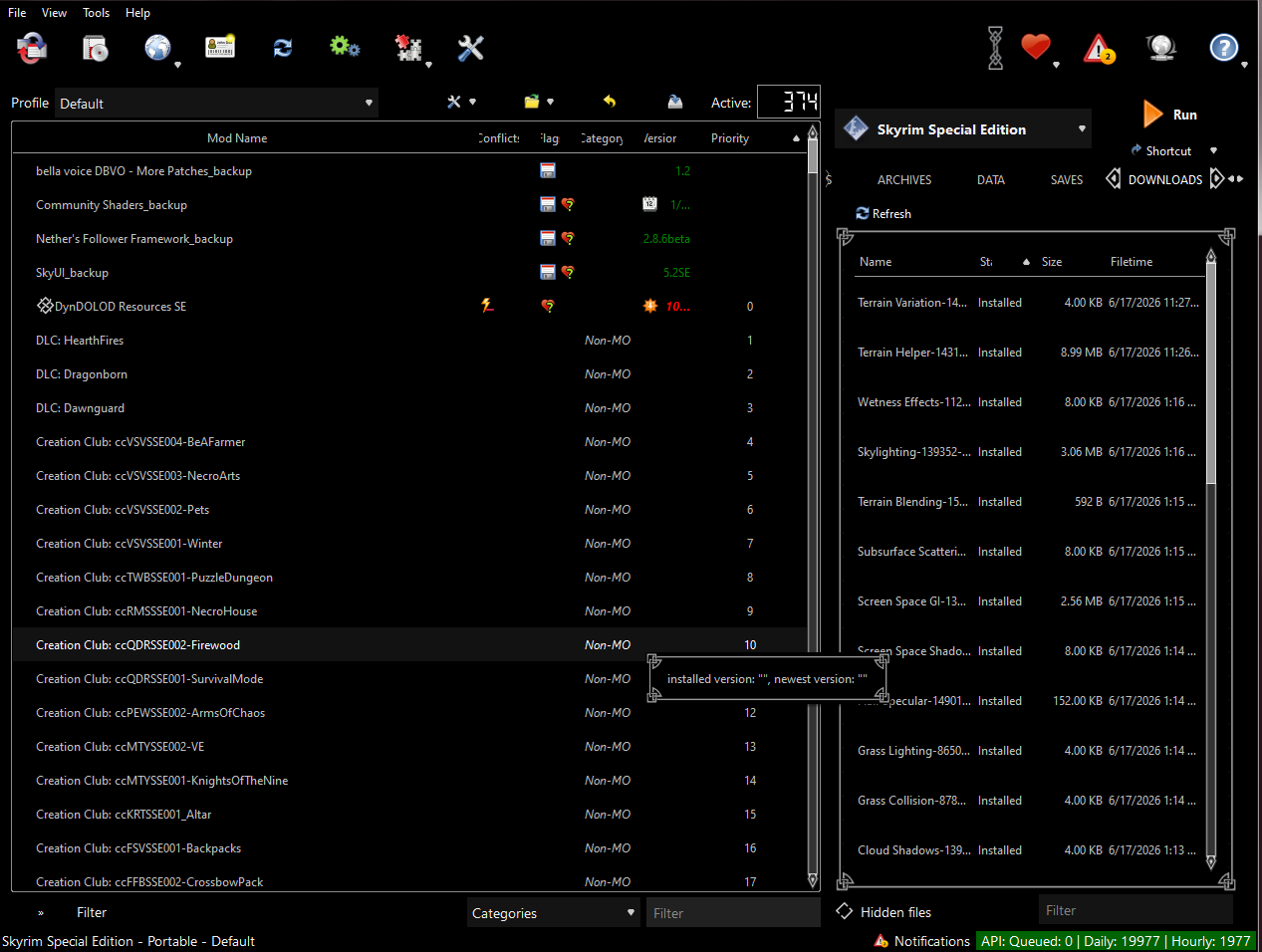The height and width of the screenshot is (952, 1262).
Task: Click endorsed heart flag on Community Shaders_backup
Action: pos(568,204)
